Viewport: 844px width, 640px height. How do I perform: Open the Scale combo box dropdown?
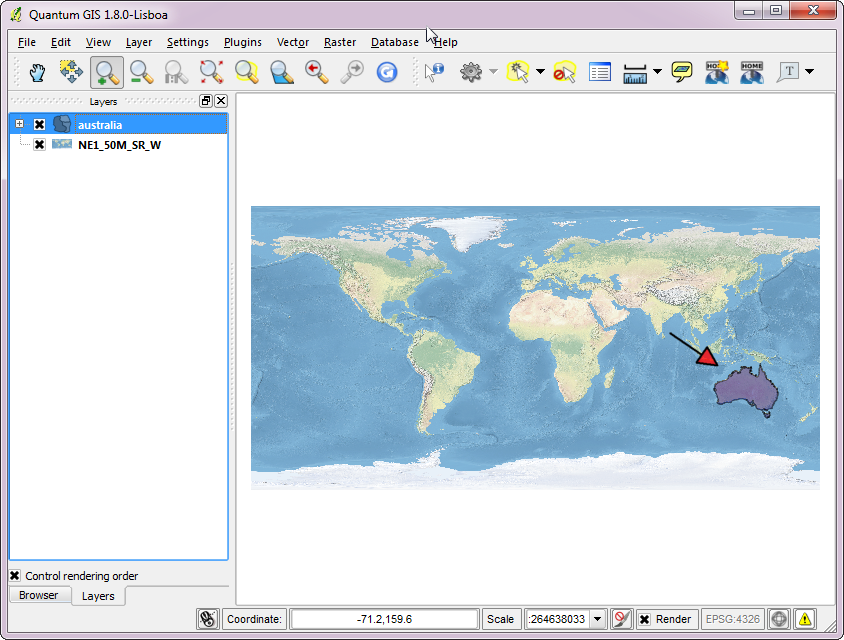click(597, 619)
